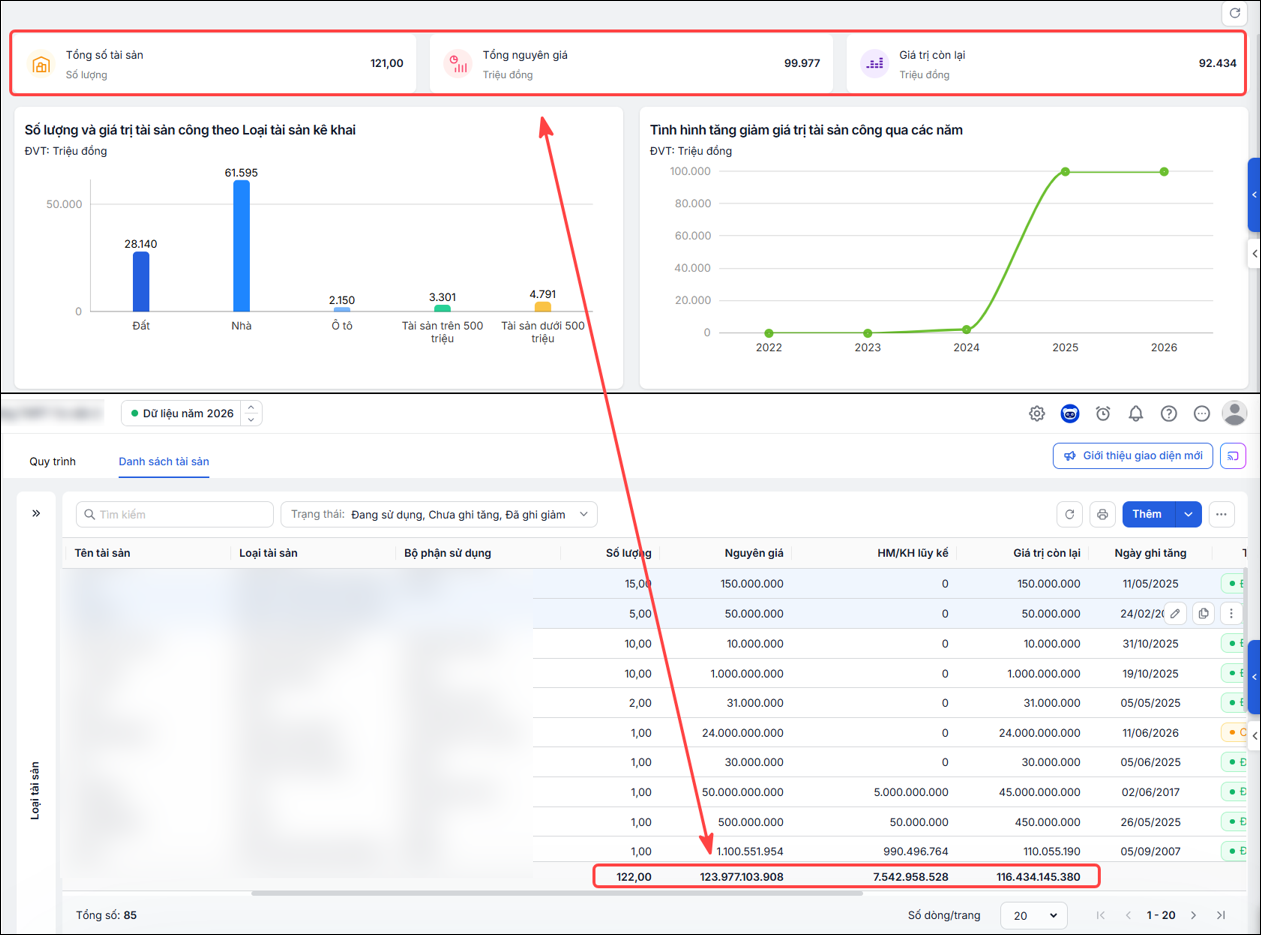Open the notifications bell icon
The width and height of the screenshot is (1261, 935).
1136,413
